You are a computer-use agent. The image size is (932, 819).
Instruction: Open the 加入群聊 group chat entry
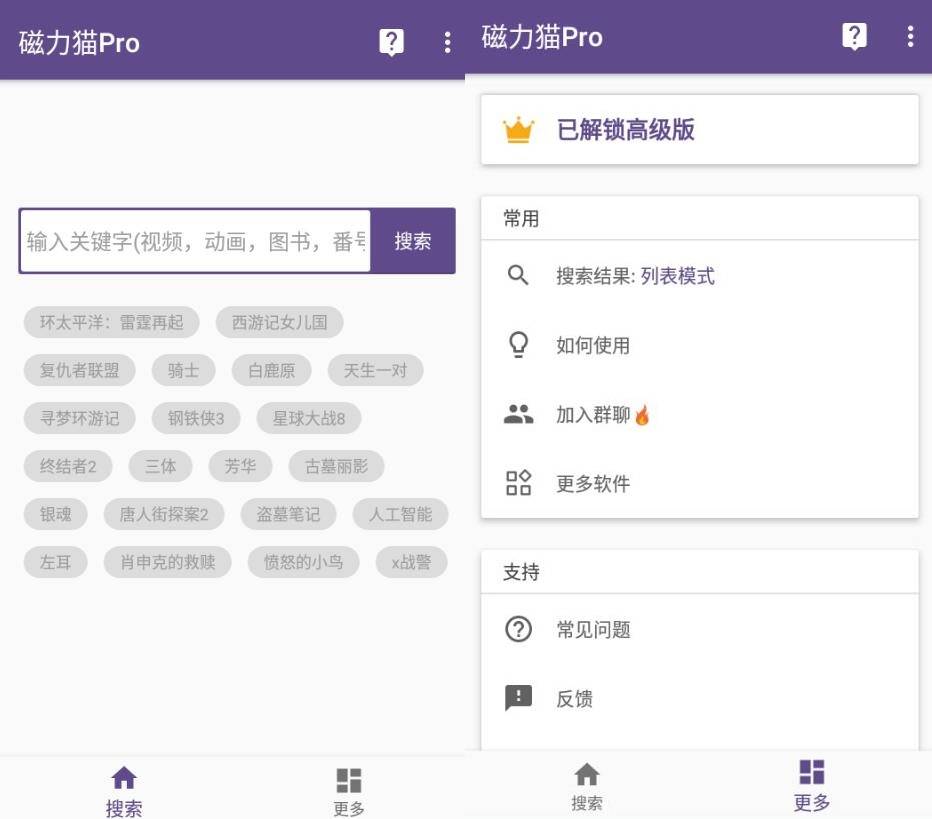click(x=597, y=414)
